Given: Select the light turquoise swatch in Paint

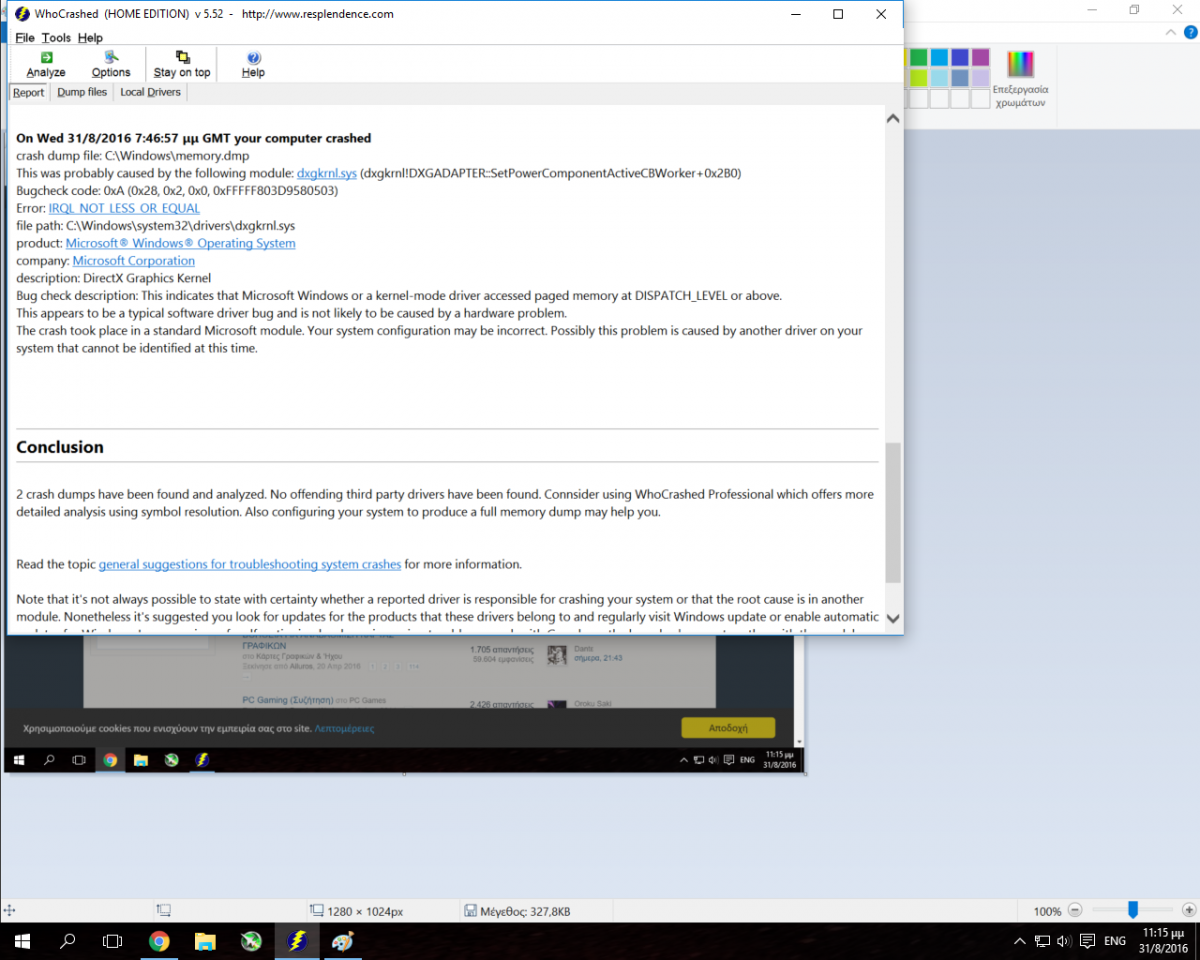Looking at the screenshot, I should pos(939,78).
